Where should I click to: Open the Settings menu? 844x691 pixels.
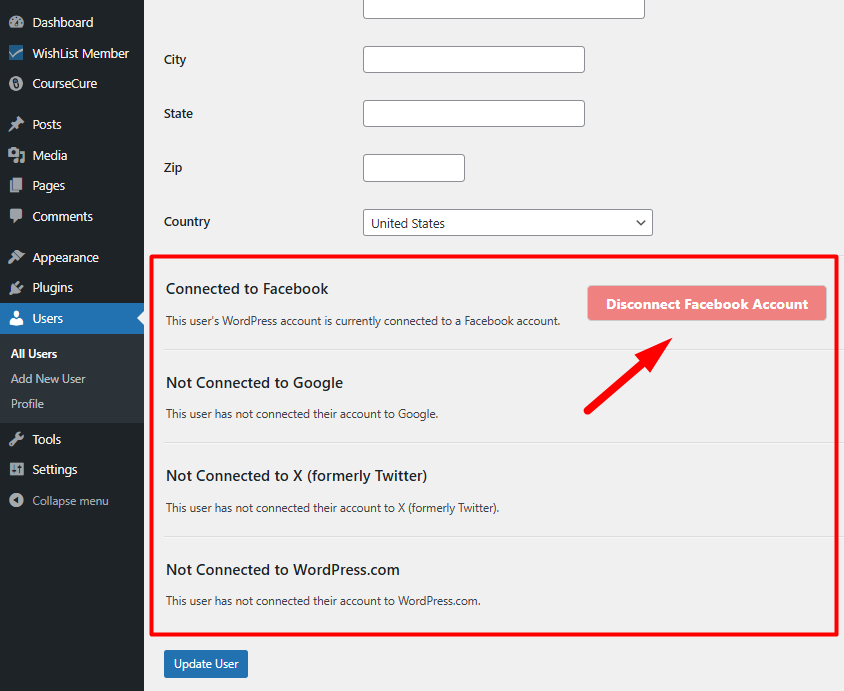click(x=54, y=470)
